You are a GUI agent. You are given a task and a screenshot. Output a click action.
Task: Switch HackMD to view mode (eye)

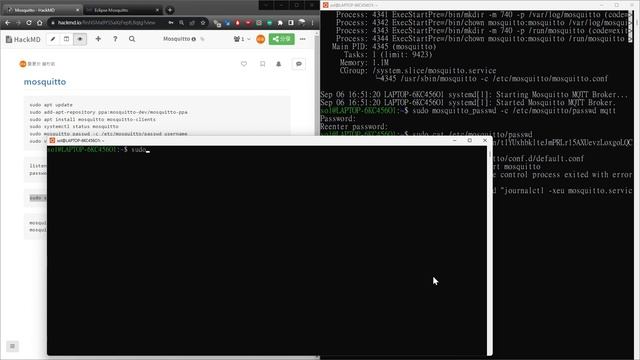coord(80,39)
